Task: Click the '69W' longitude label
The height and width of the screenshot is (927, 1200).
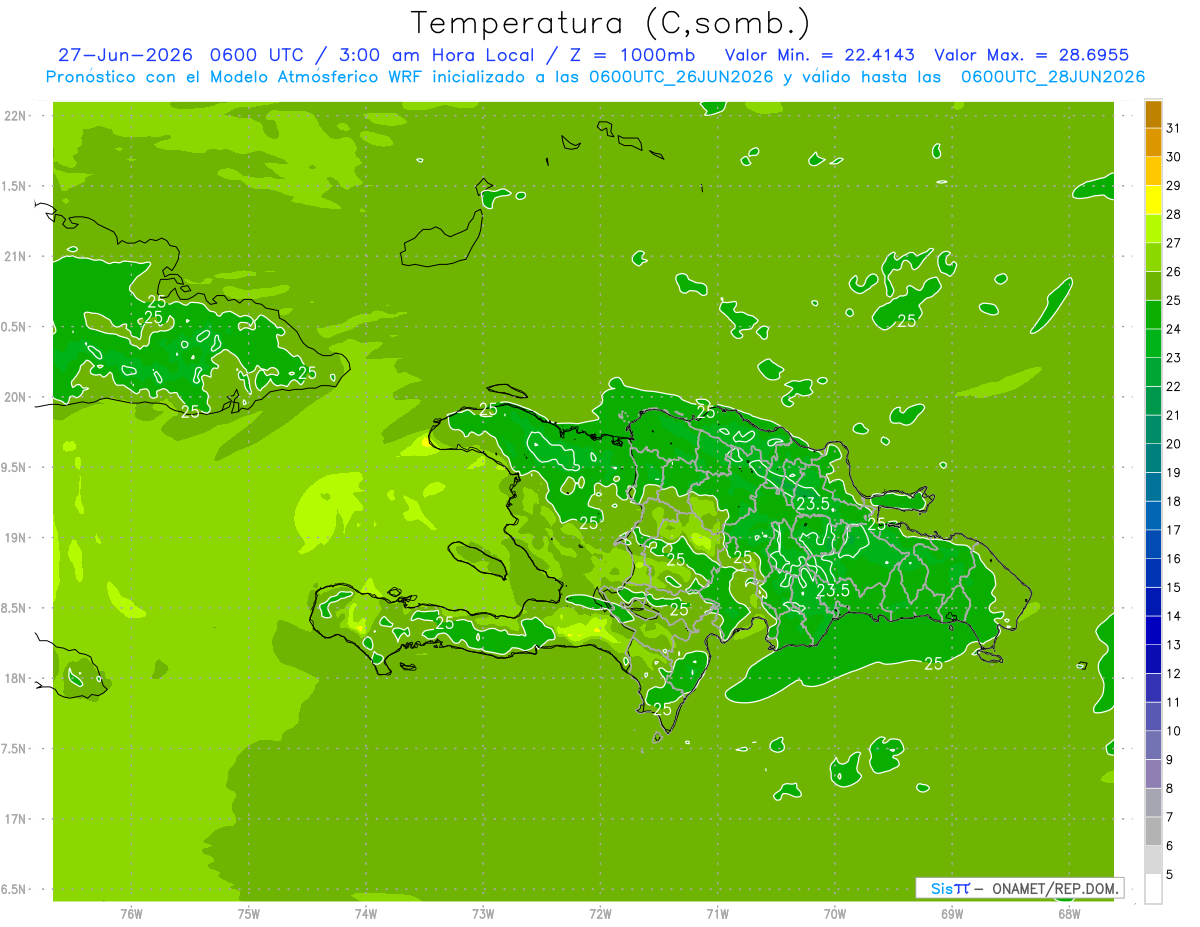Action: tap(952, 913)
